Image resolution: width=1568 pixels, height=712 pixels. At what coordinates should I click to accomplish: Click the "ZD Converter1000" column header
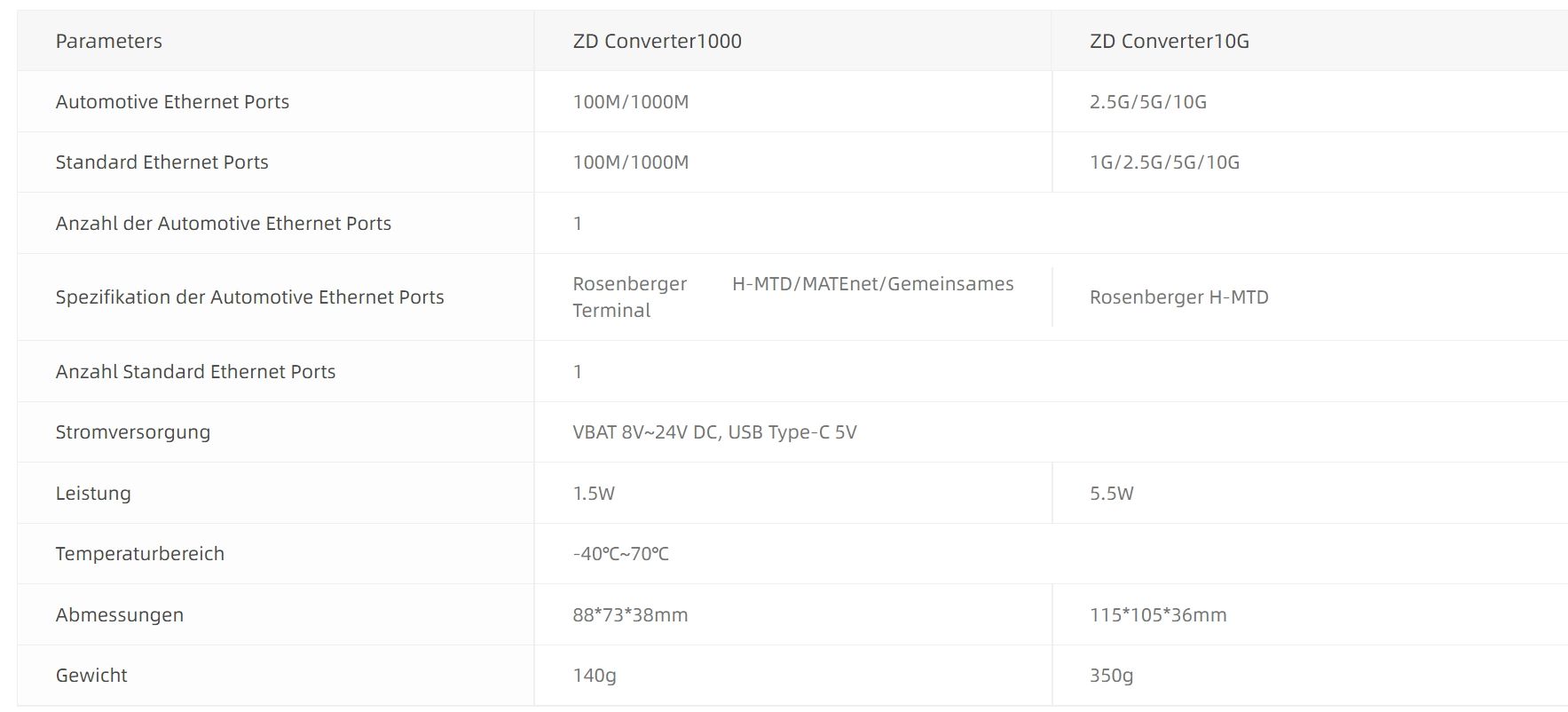point(657,41)
